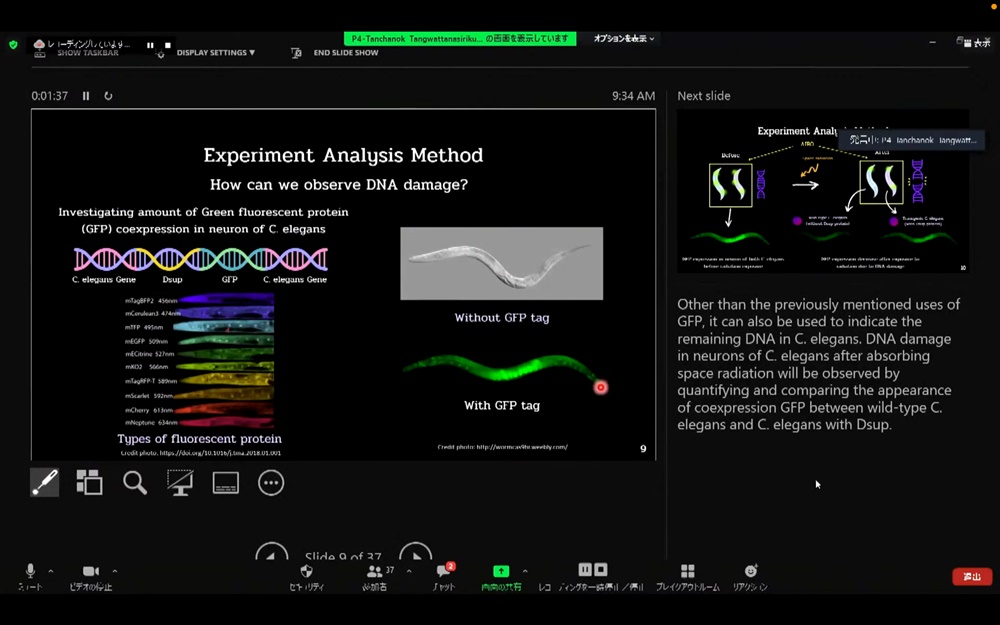Expand the audio options arrow beside microphone
Viewport: 1000px width, 625px height.
click(x=51, y=571)
